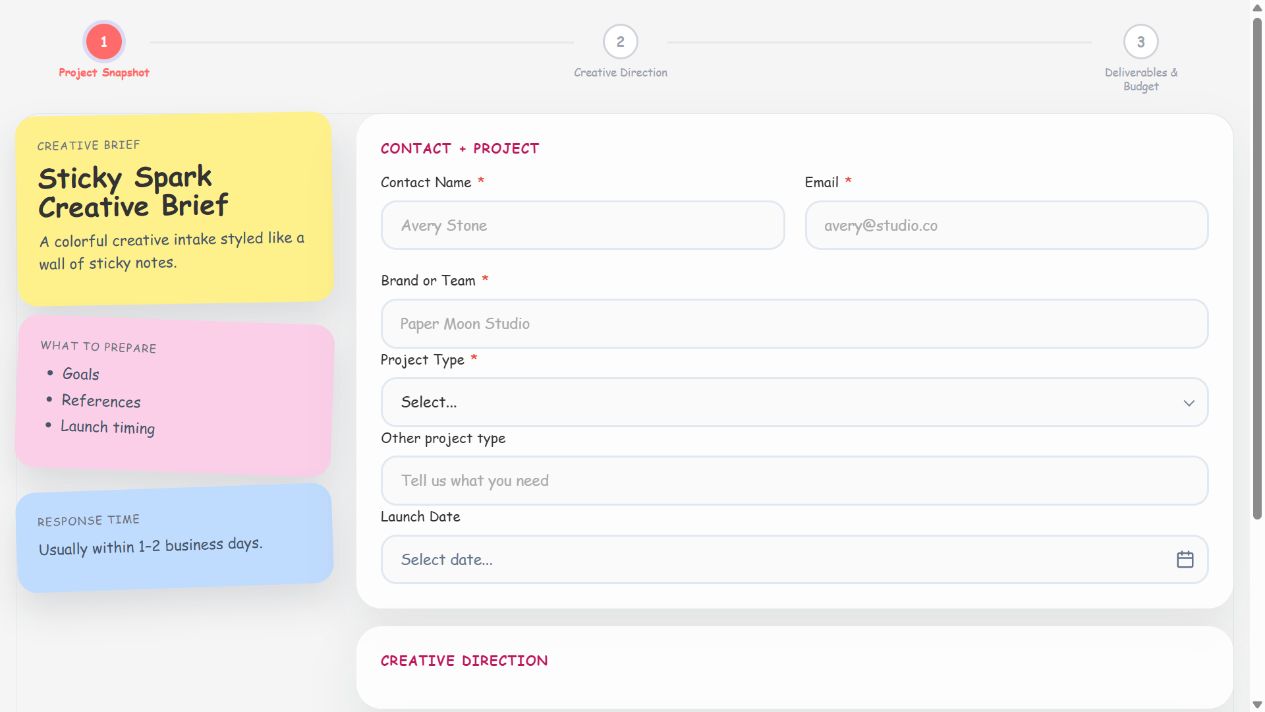This screenshot has height=712, width=1265.
Task: Click the Contact Name label
Action: (426, 182)
